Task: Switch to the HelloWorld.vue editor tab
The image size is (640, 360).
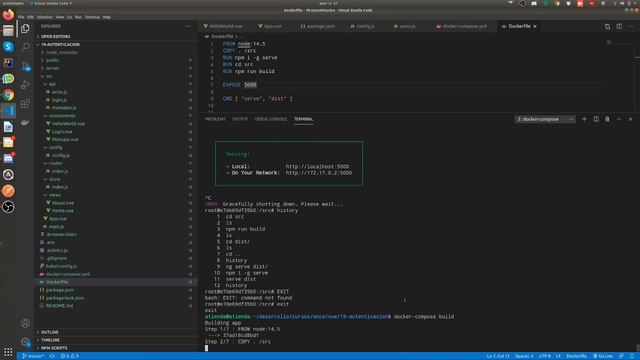Action: [x=225, y=26]
